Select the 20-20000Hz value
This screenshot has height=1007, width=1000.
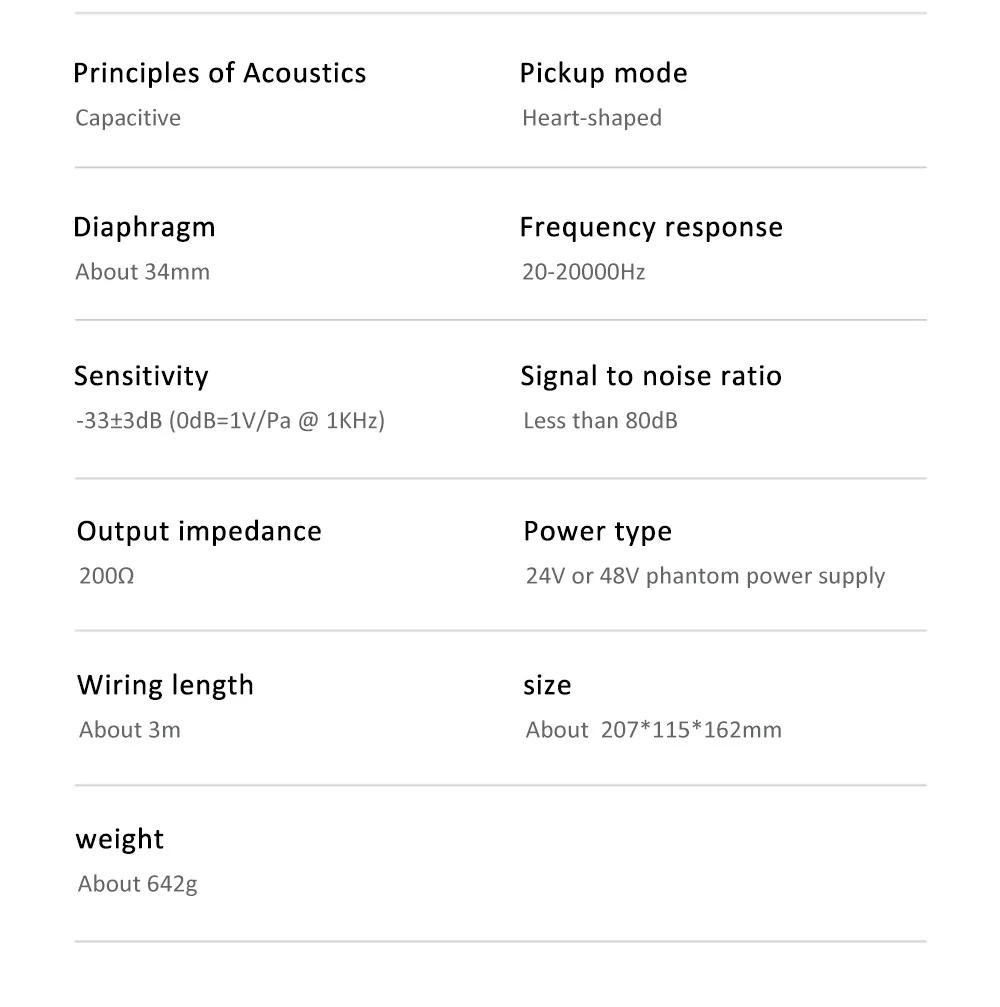(583, 272)
